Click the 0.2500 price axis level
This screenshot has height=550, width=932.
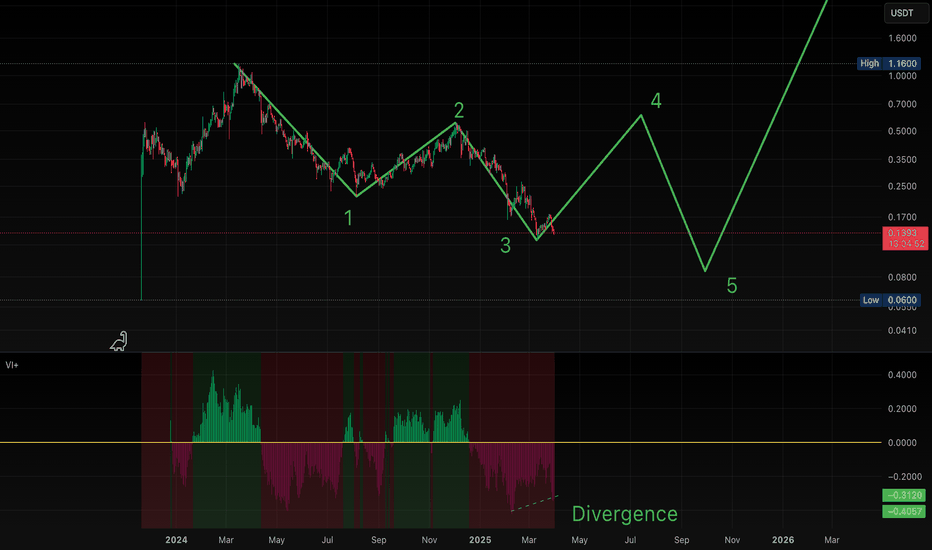click(902, 186)
